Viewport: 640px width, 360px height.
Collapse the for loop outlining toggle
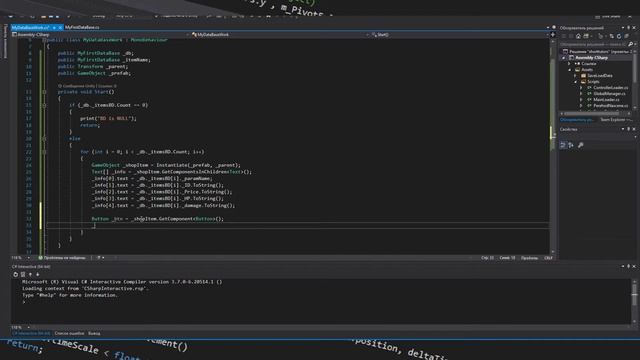click(x=44, y=152)
